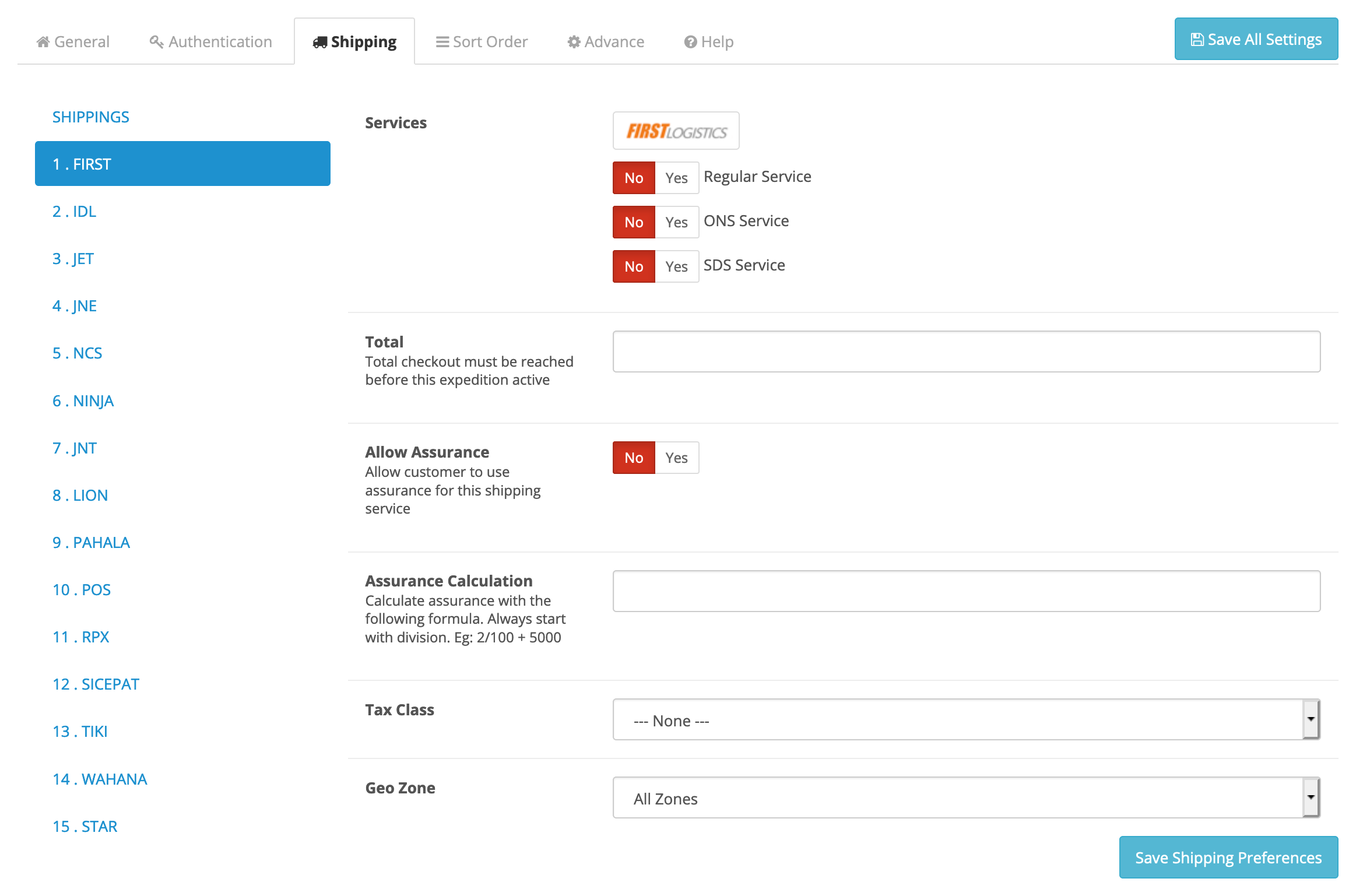Image resolution: width=1356 pixels, height=896 pixels.
Task: Click the truck icon on Shipping tab
Action: coord(319,43)
